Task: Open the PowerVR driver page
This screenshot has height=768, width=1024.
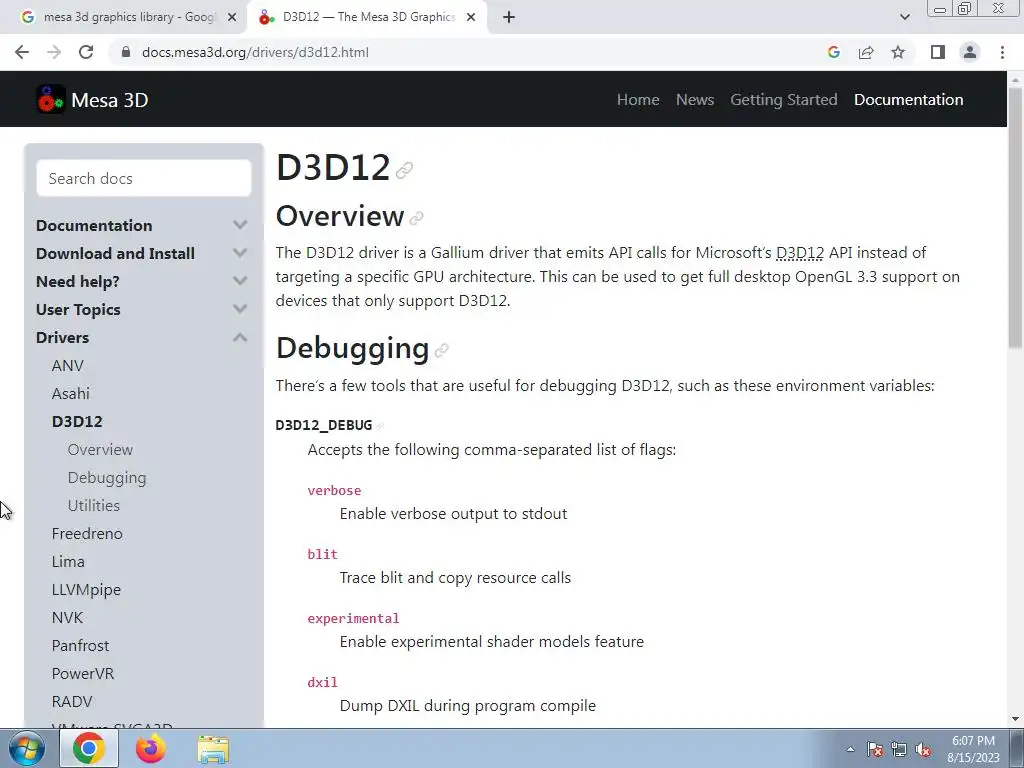Action: pos(83,674)
